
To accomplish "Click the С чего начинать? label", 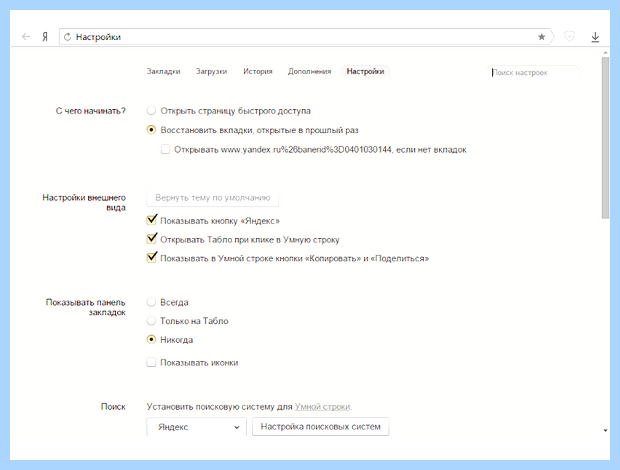I will [91, 111].
